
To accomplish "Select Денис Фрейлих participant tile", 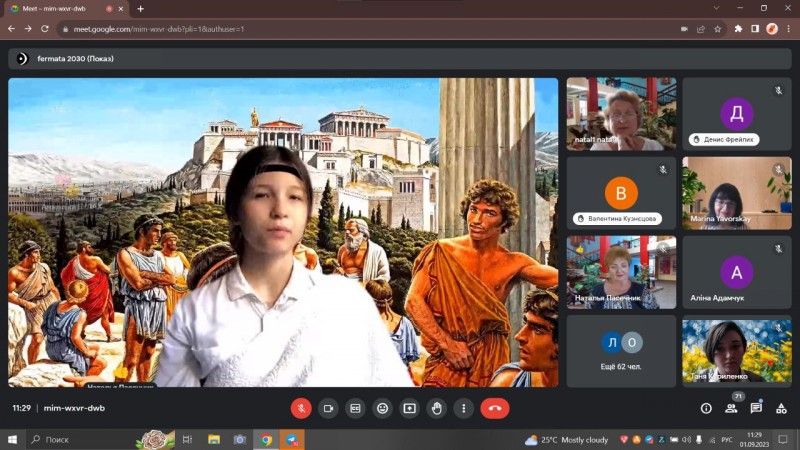I will coord(737,113).
